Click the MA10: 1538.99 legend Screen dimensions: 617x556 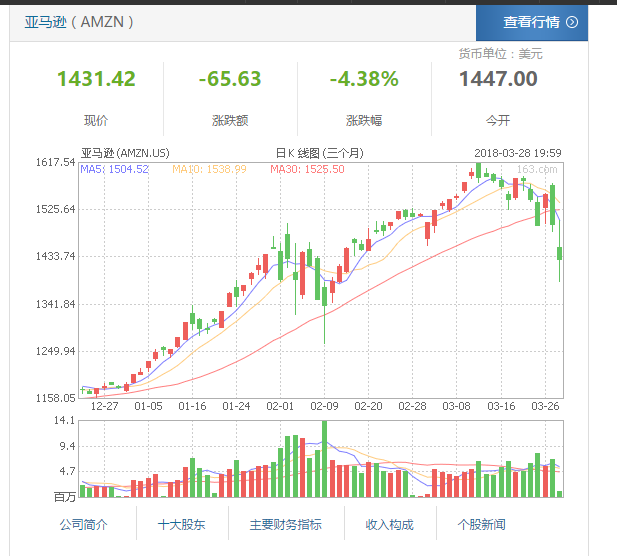coord(209,169)
